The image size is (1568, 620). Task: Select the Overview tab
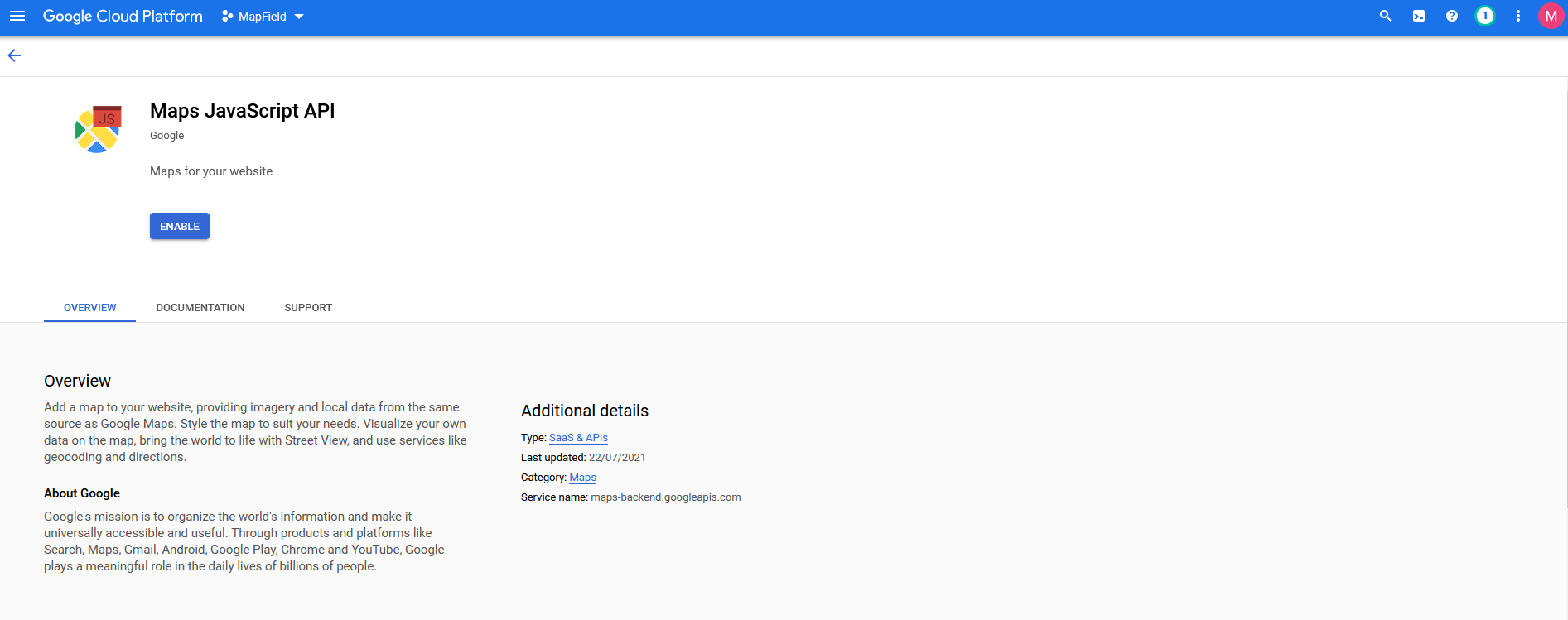[90, 308]
